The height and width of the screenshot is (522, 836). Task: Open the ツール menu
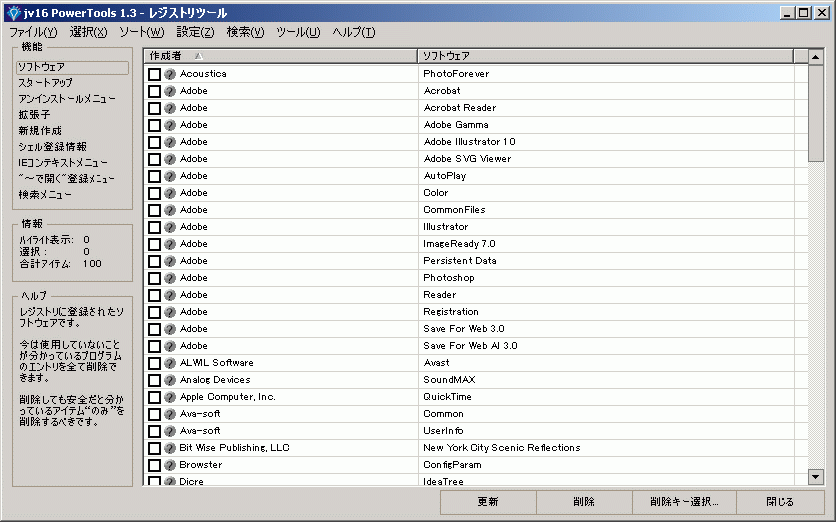(299, 33)
